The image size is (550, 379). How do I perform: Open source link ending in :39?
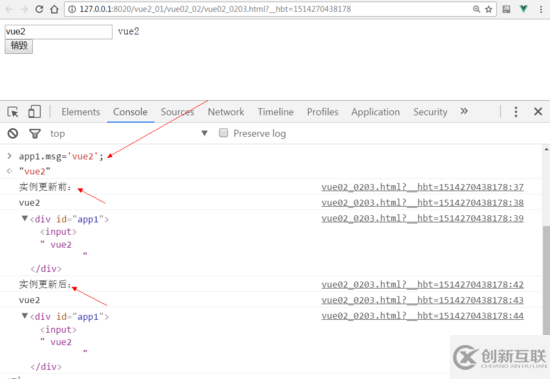coord(422,218)
